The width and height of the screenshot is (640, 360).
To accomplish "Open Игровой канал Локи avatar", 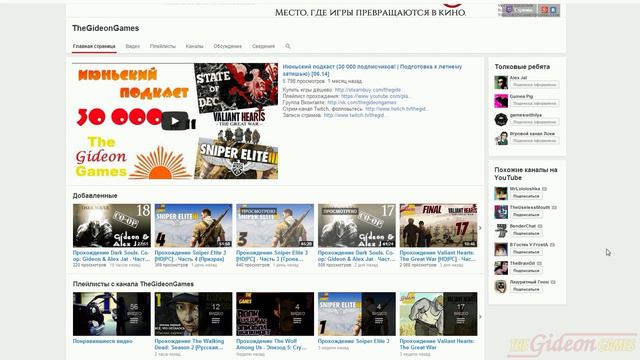I will (x=501, y=138).
